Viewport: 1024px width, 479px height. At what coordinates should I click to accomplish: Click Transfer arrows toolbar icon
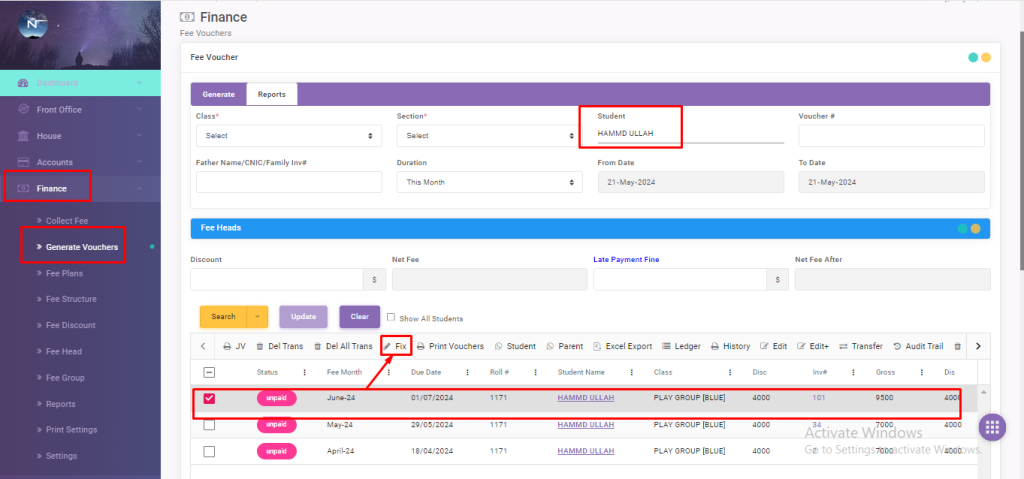click(843, 346)
